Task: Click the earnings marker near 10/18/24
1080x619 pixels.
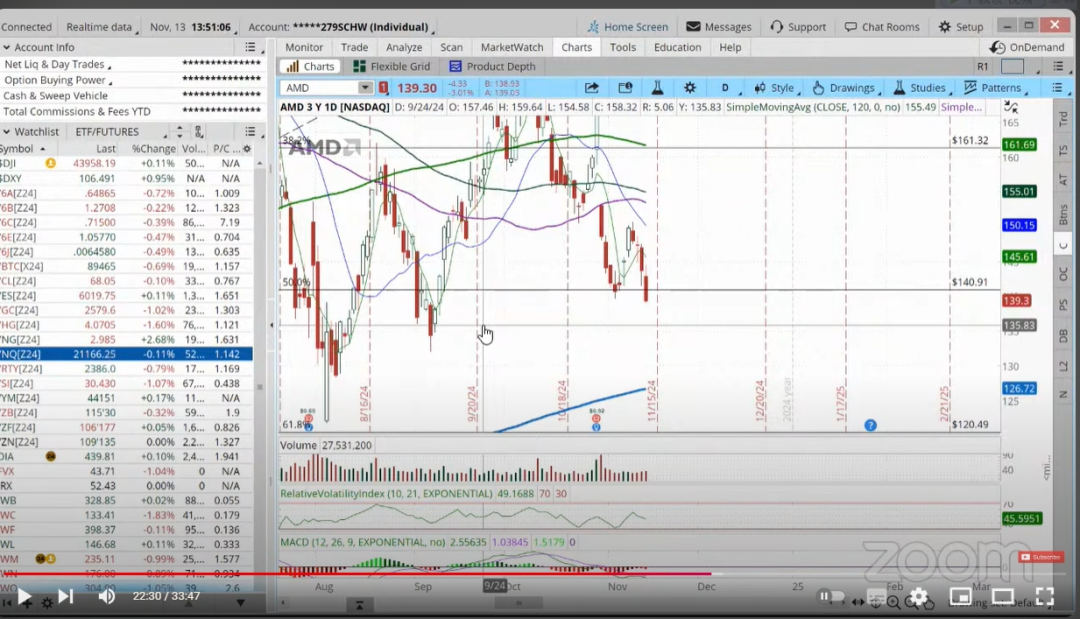Action: tap(596, 419)
